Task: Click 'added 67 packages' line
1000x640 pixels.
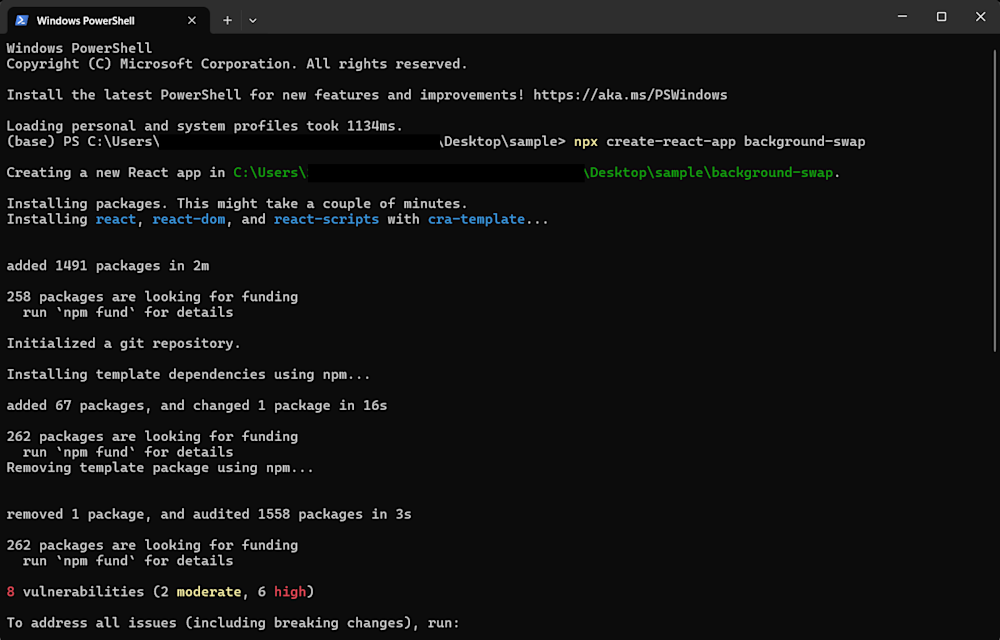Action: 196,406
